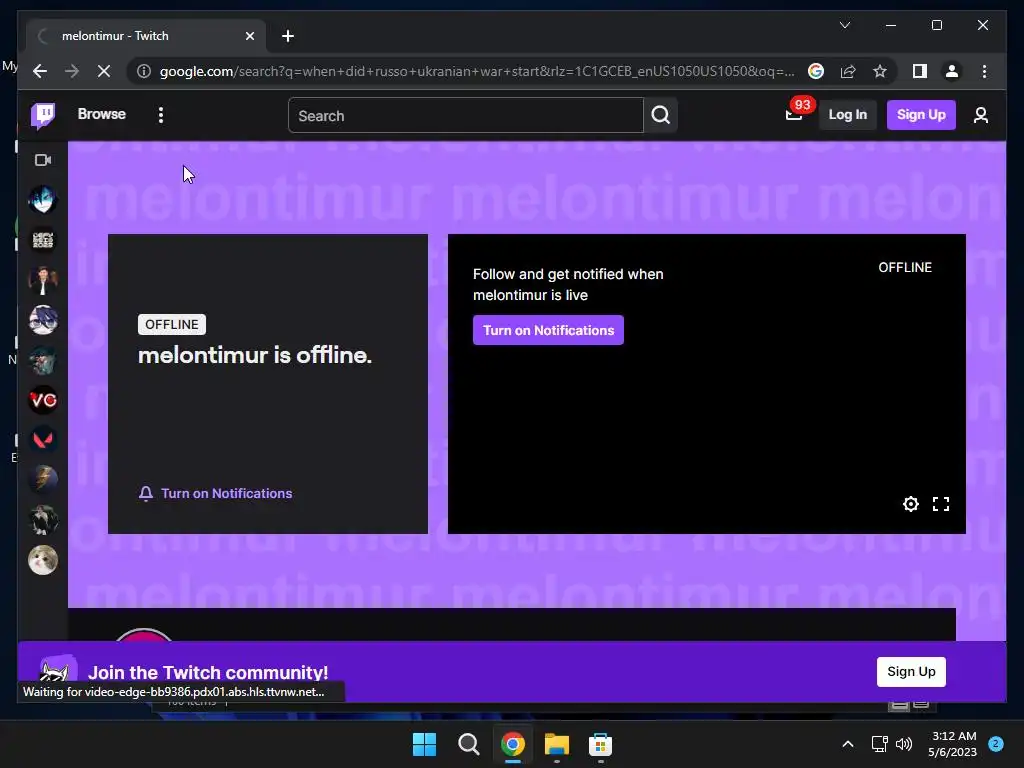The width and height of the screenshot is (1024, 768).
Task: Open the user profile menu icon
Action: tap(980, 116)
